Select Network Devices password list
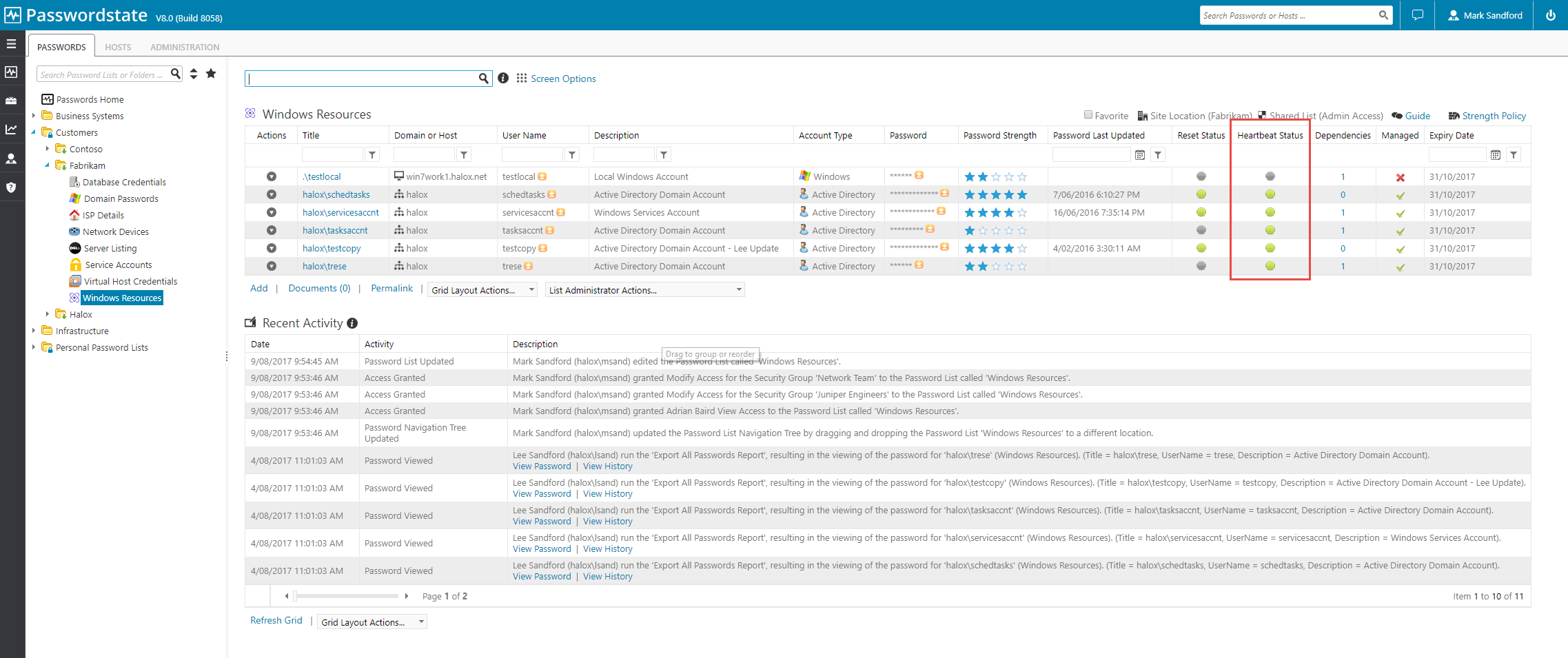The height and width of the screenshot is (658, 1568). 115,232
